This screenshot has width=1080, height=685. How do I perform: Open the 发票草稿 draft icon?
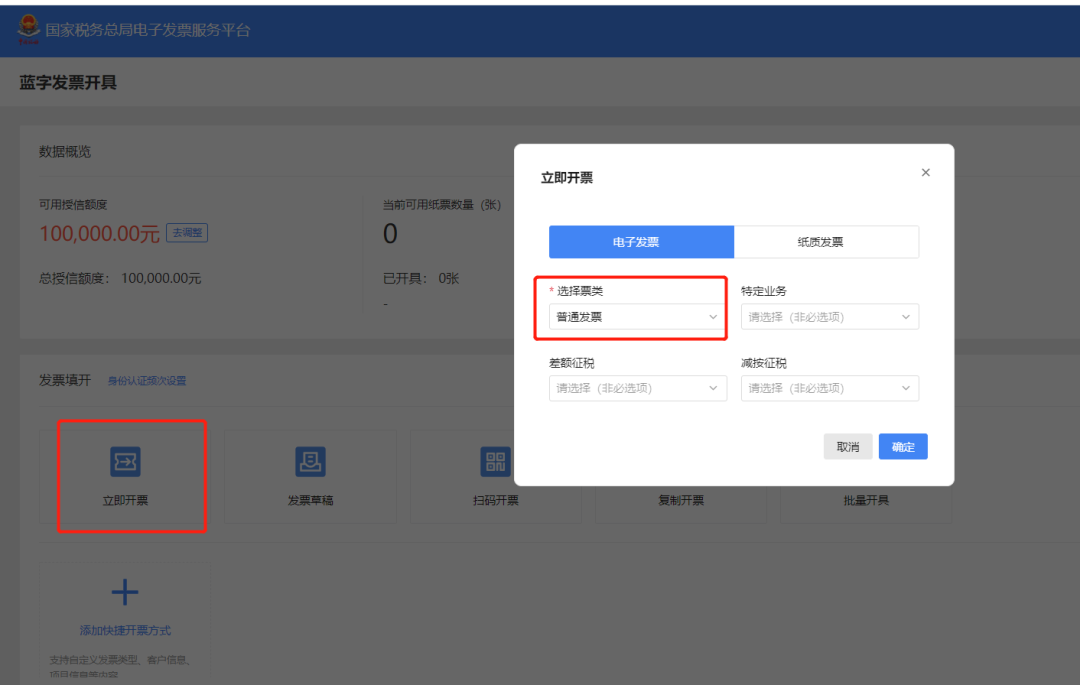(310, 461)
